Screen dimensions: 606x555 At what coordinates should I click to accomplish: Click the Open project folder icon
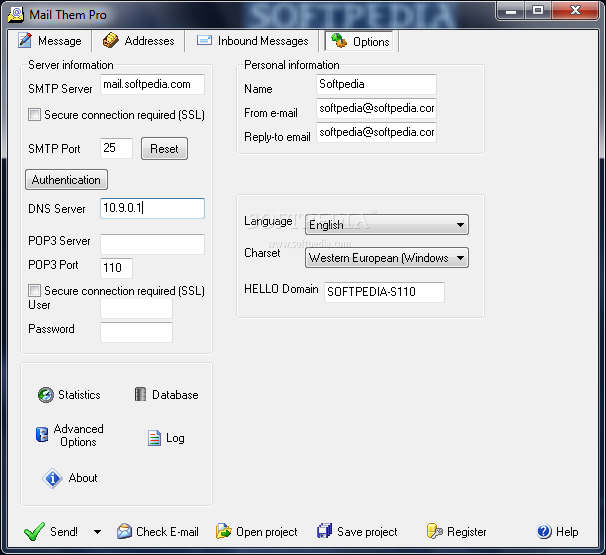point(223,531)
